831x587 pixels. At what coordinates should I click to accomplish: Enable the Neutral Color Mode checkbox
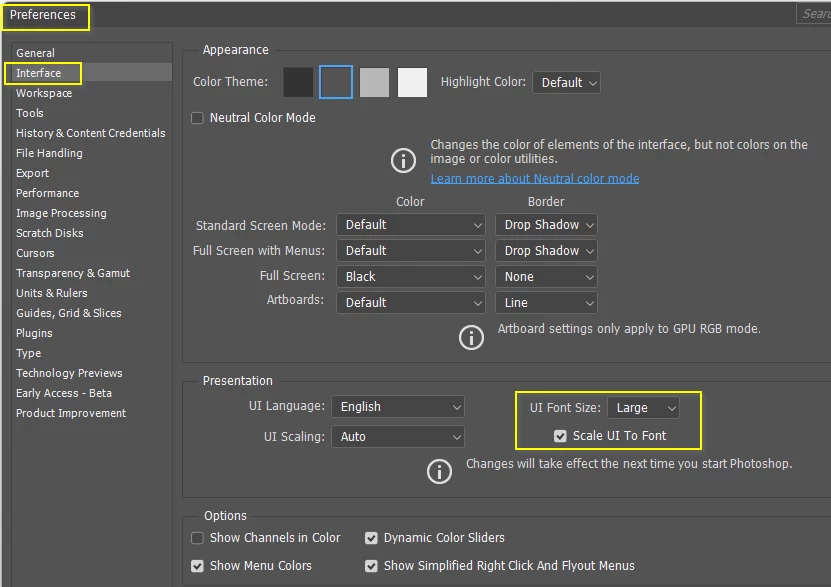click(x=197, y=118)
